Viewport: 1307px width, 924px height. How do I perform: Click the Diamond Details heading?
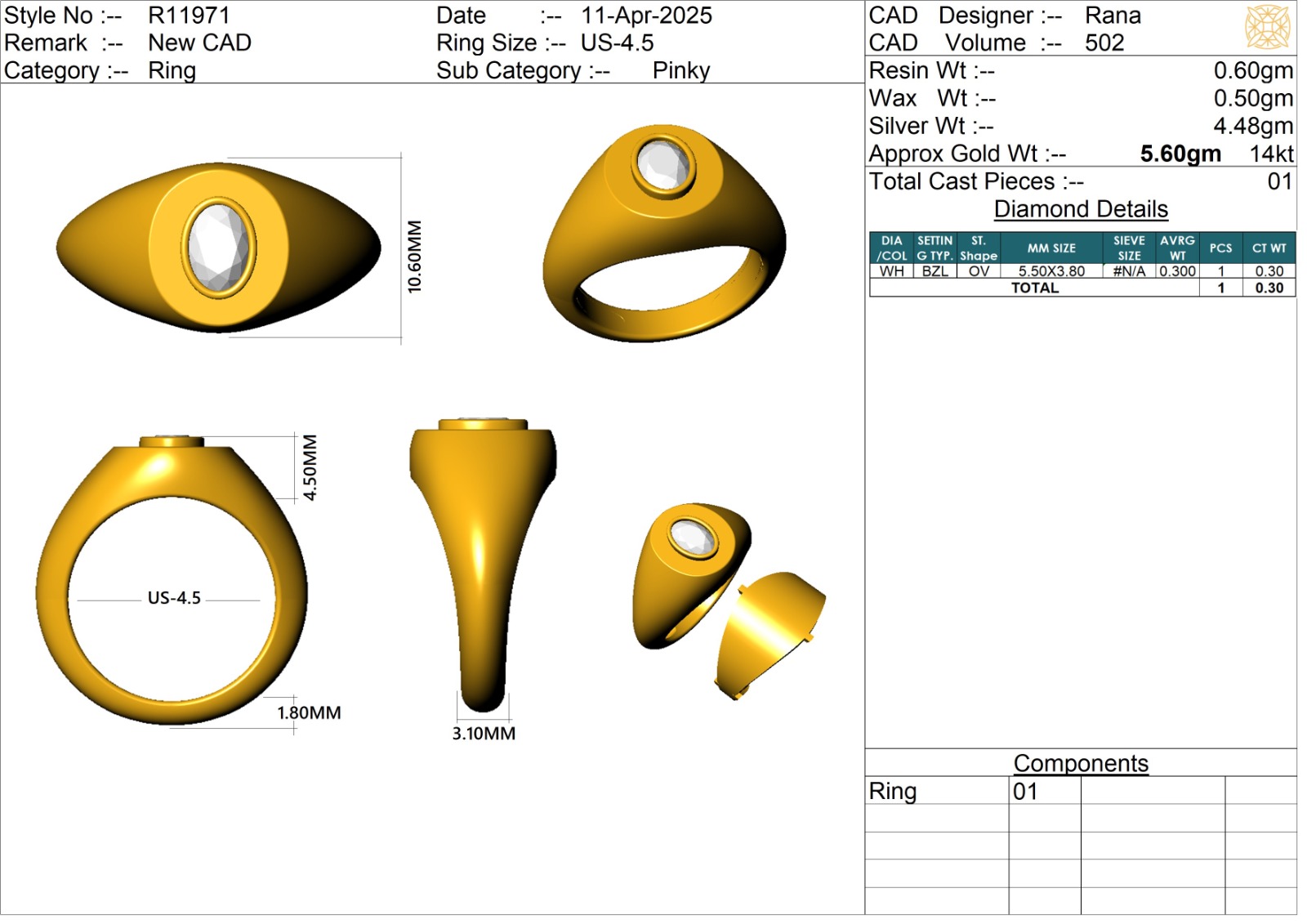pyautogui.click(x=1080, y=209)
